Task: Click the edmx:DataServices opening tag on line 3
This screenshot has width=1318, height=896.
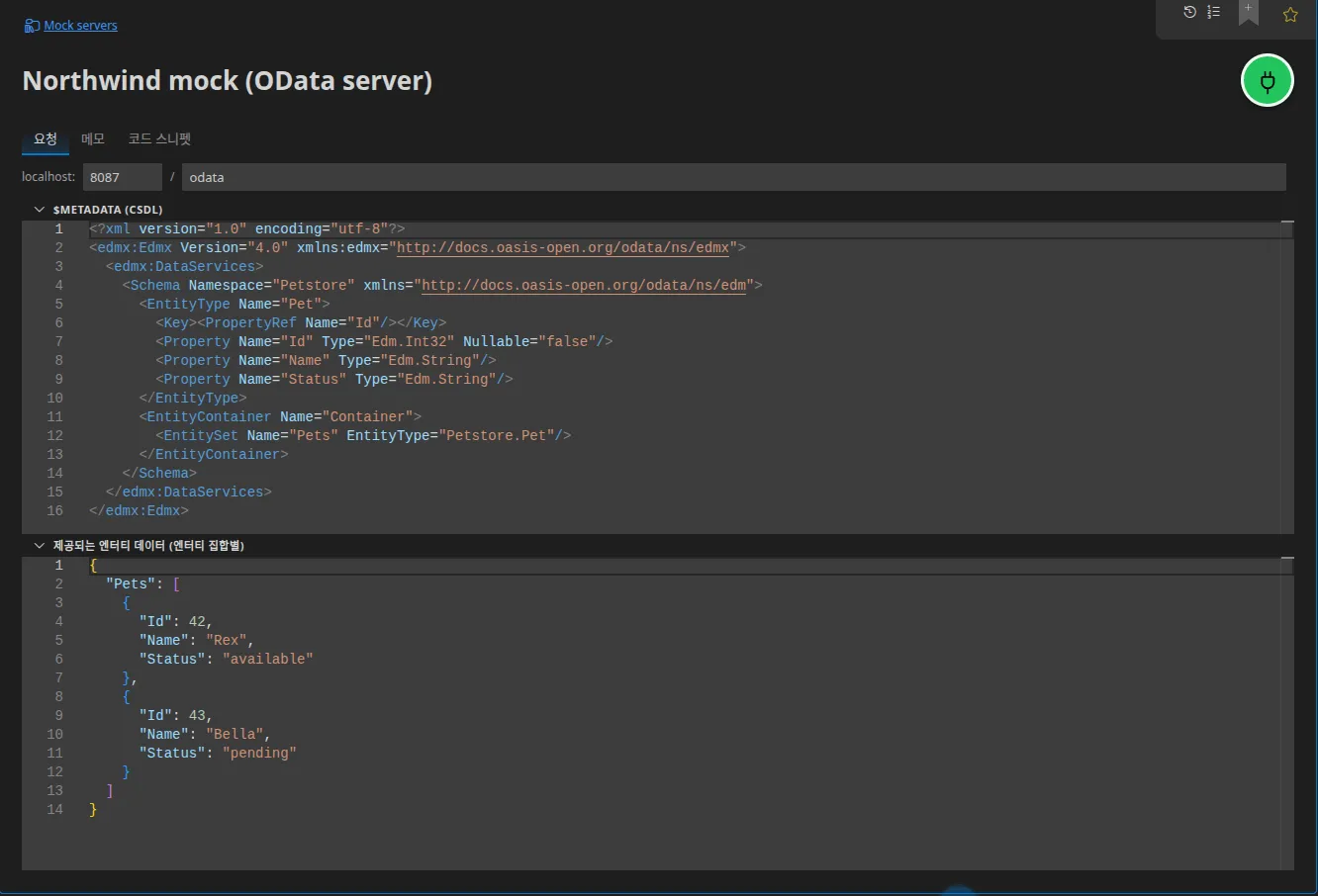Action: tap(184, 266)
